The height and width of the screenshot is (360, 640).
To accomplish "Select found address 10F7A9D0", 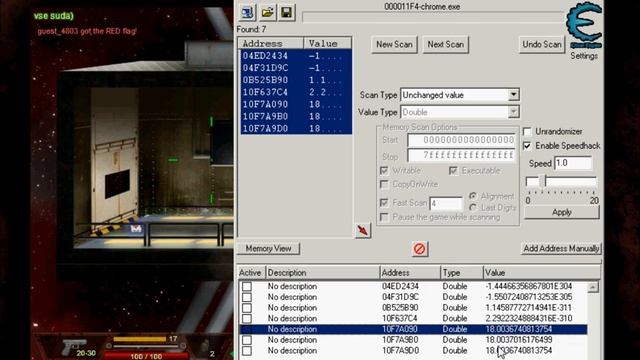I will [295, 128].
